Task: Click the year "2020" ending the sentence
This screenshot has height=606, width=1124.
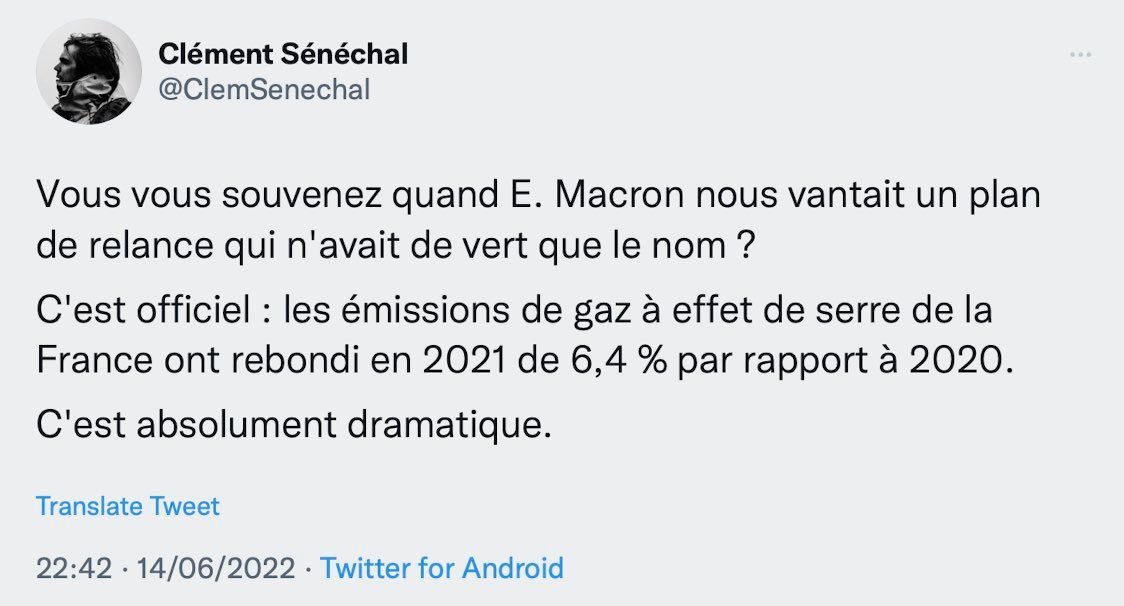Action: click(x=956, y=361)
